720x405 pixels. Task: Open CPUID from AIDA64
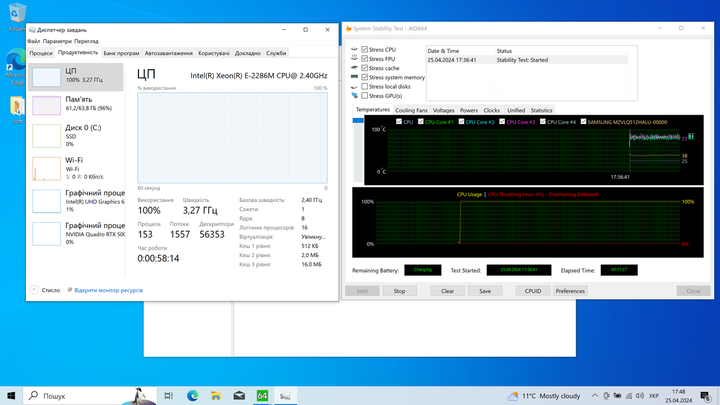[x=533, y=291]
